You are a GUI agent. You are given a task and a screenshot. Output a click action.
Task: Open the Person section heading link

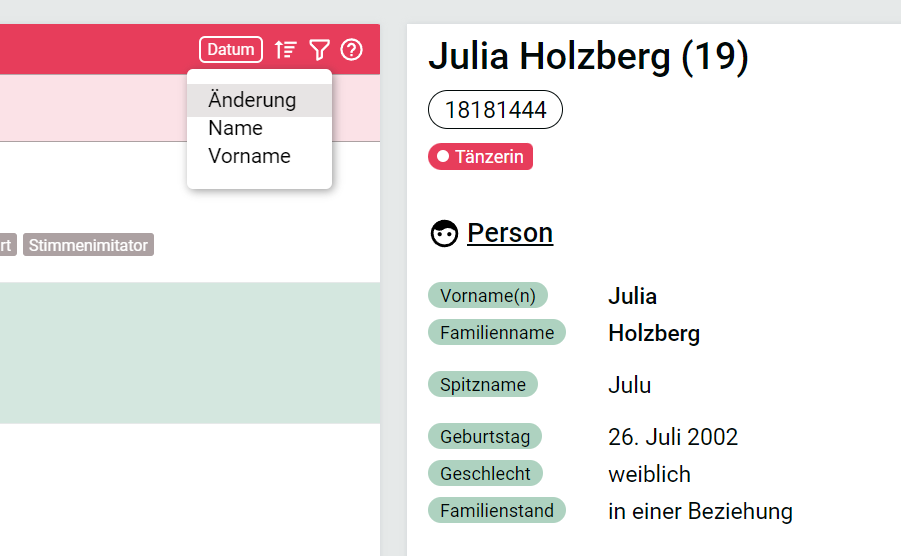(x=510, y=233)
